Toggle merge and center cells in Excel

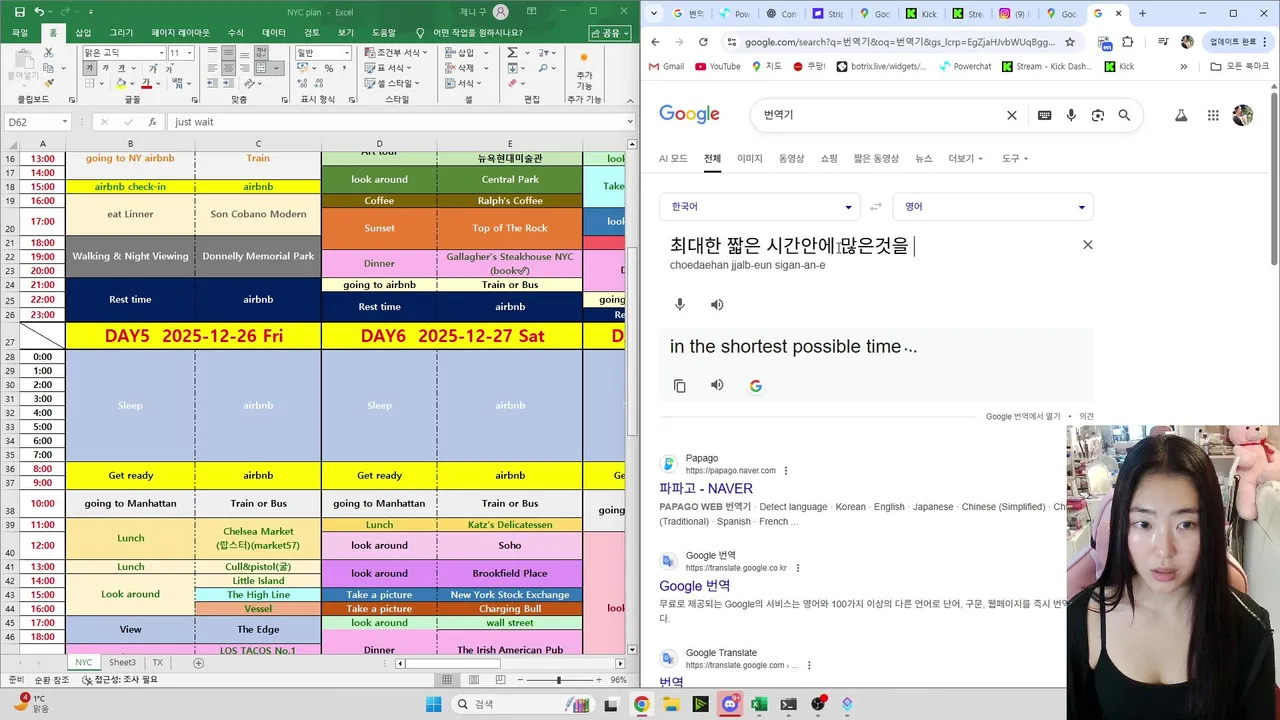pyautogui.click(x=262, y=68)
